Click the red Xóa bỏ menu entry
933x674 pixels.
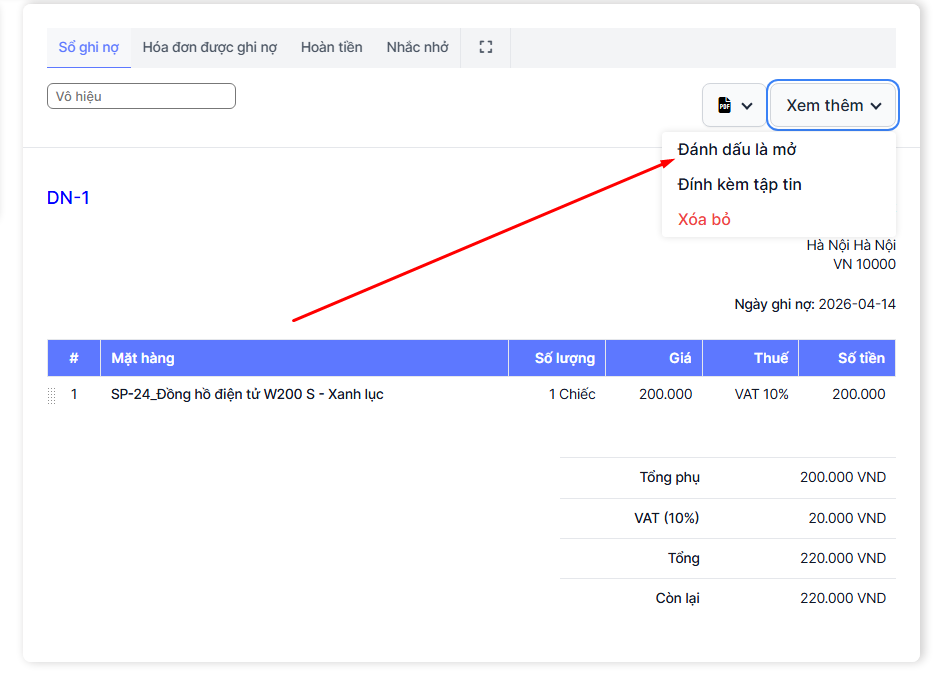click(x=704, y=220)
